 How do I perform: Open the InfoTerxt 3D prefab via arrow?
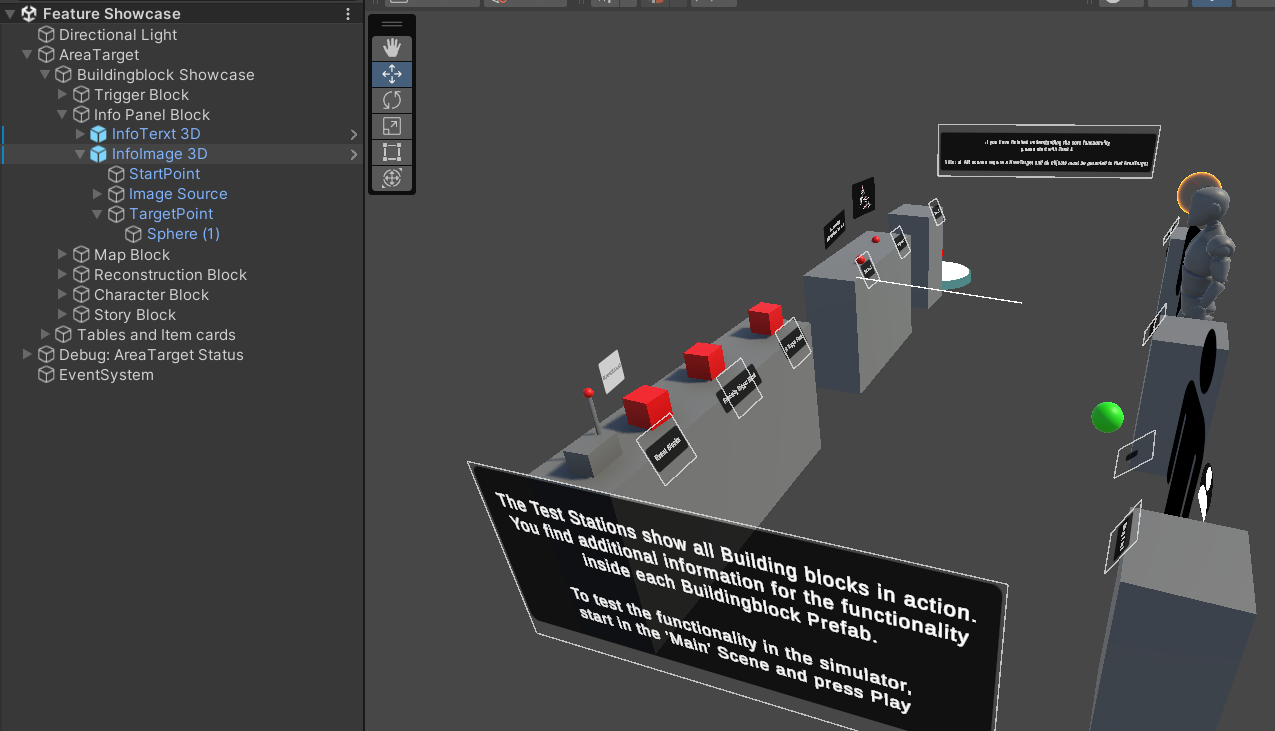pos(353,134)
